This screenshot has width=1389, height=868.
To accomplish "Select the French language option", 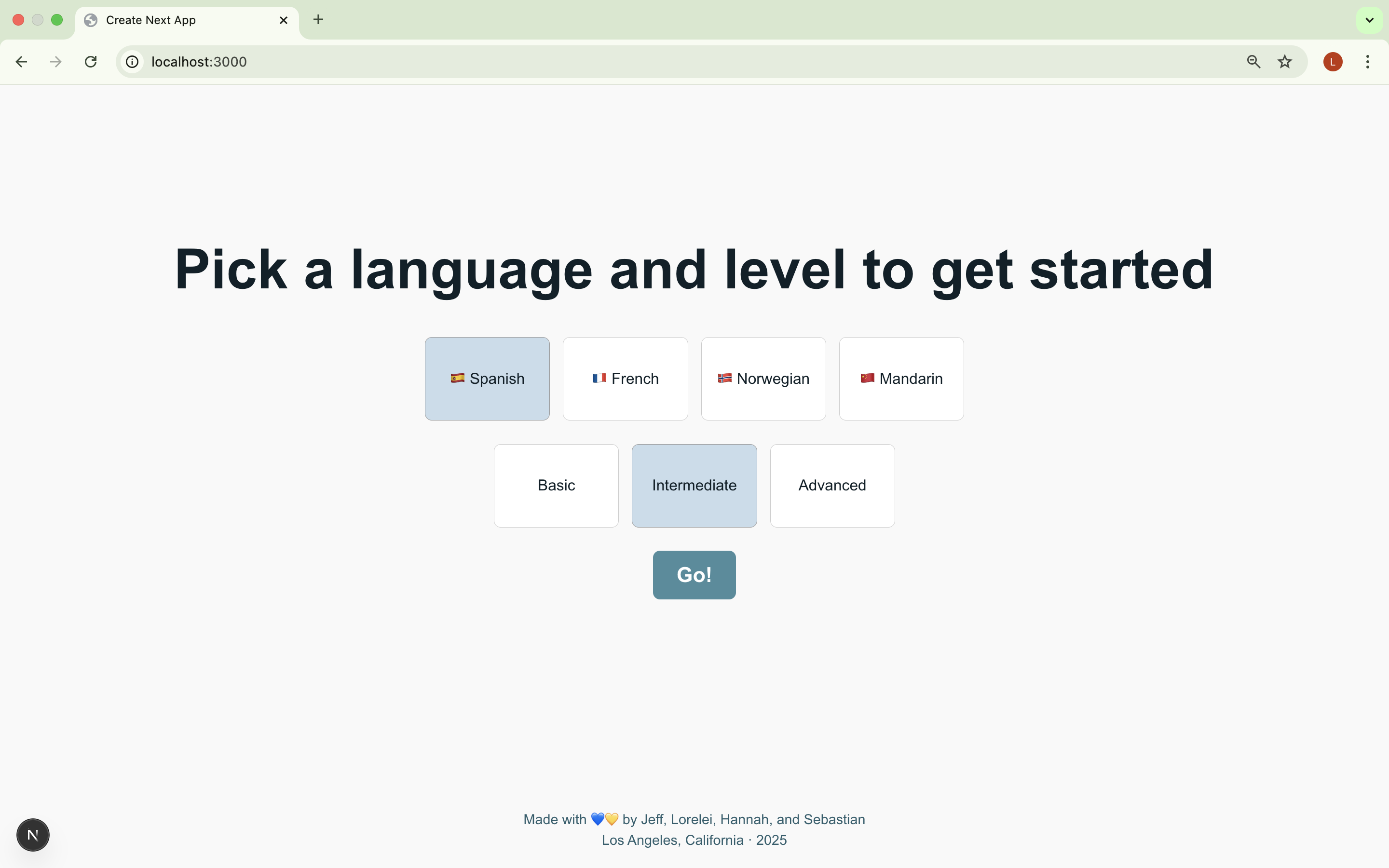I will tap(625, 379).
